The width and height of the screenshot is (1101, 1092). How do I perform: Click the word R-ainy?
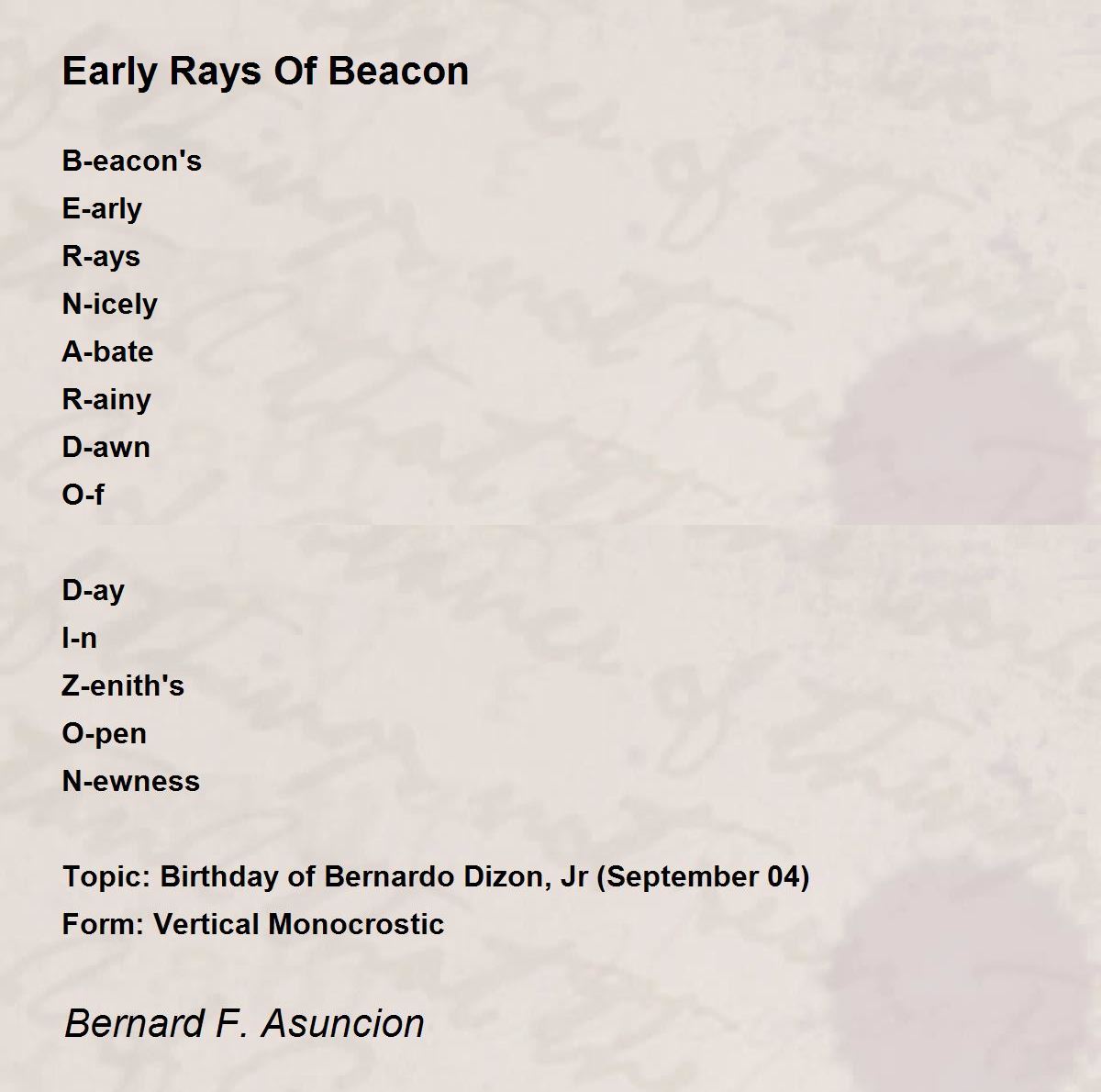106,400
